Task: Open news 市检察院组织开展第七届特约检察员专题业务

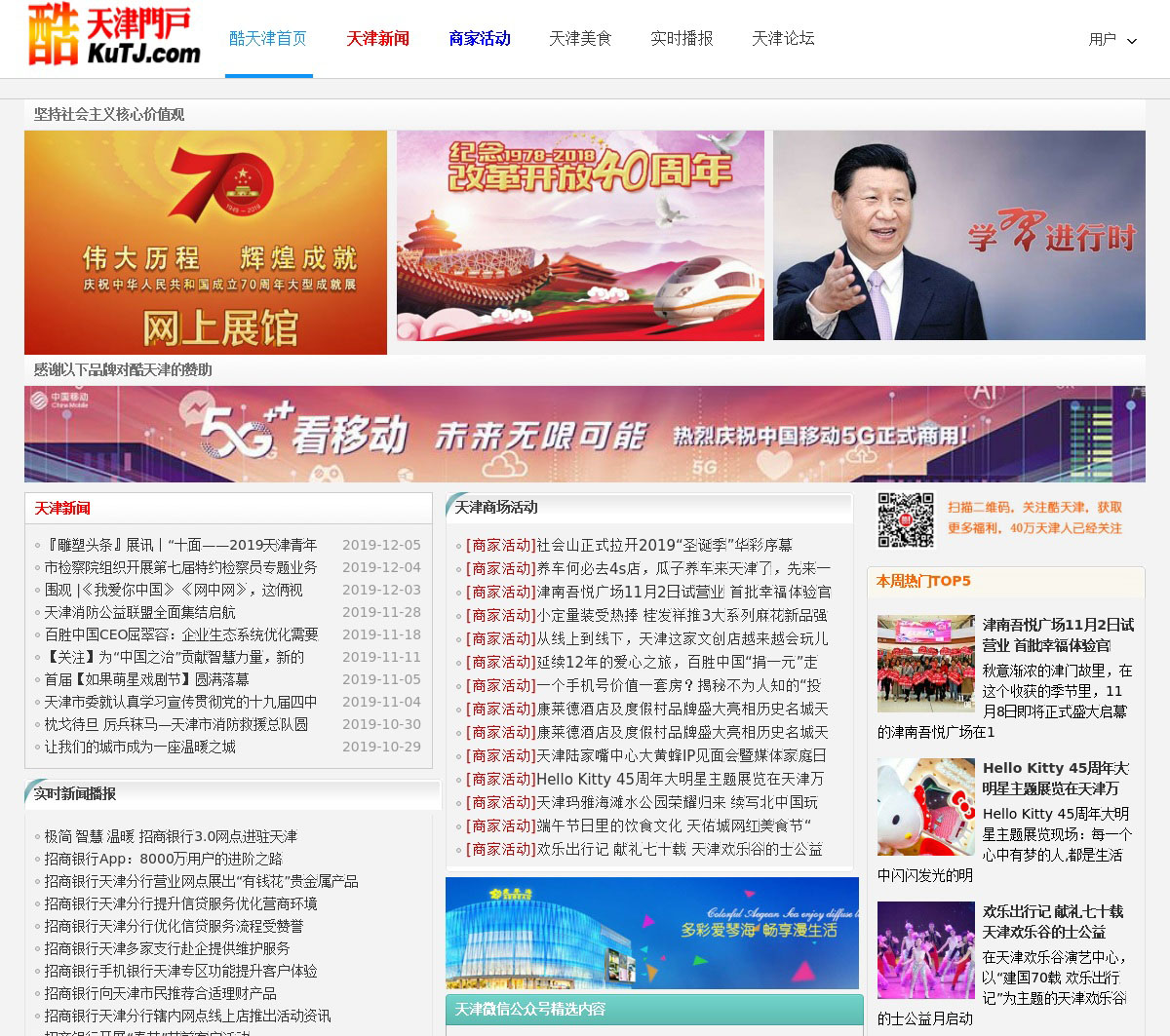Action: [180, 567]
